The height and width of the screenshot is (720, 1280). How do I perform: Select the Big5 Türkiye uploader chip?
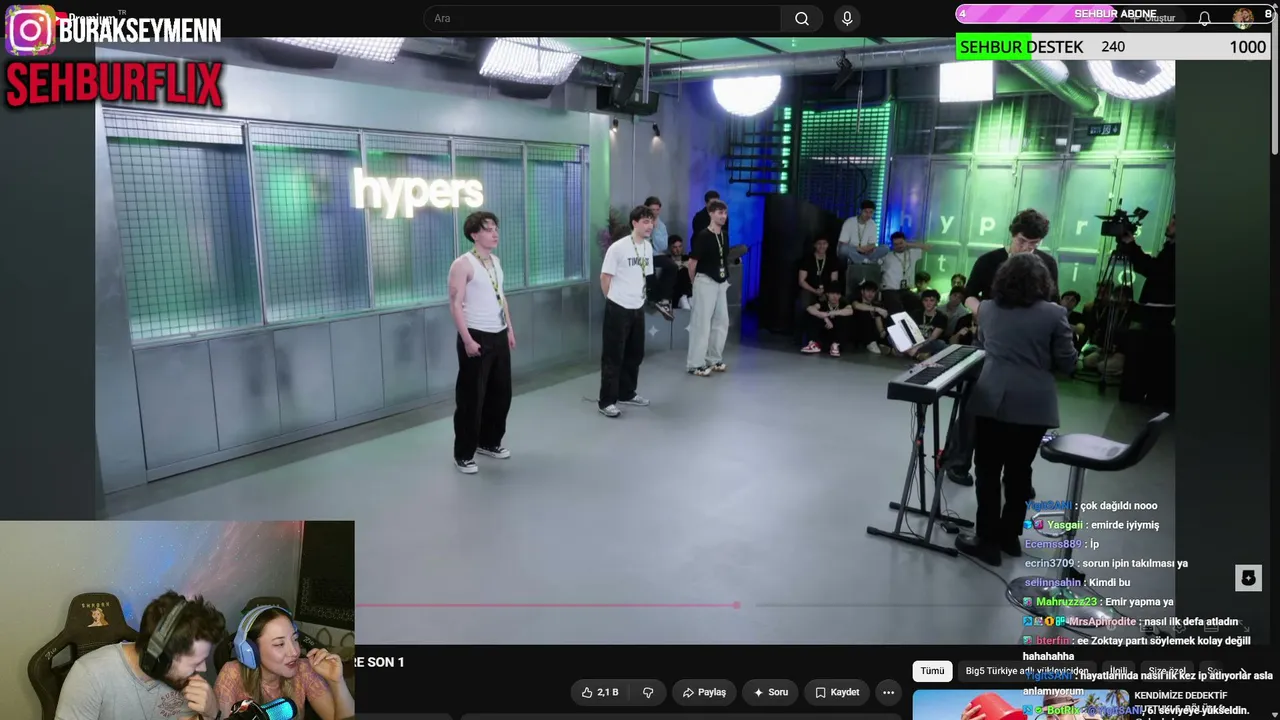click(1026, 671)
